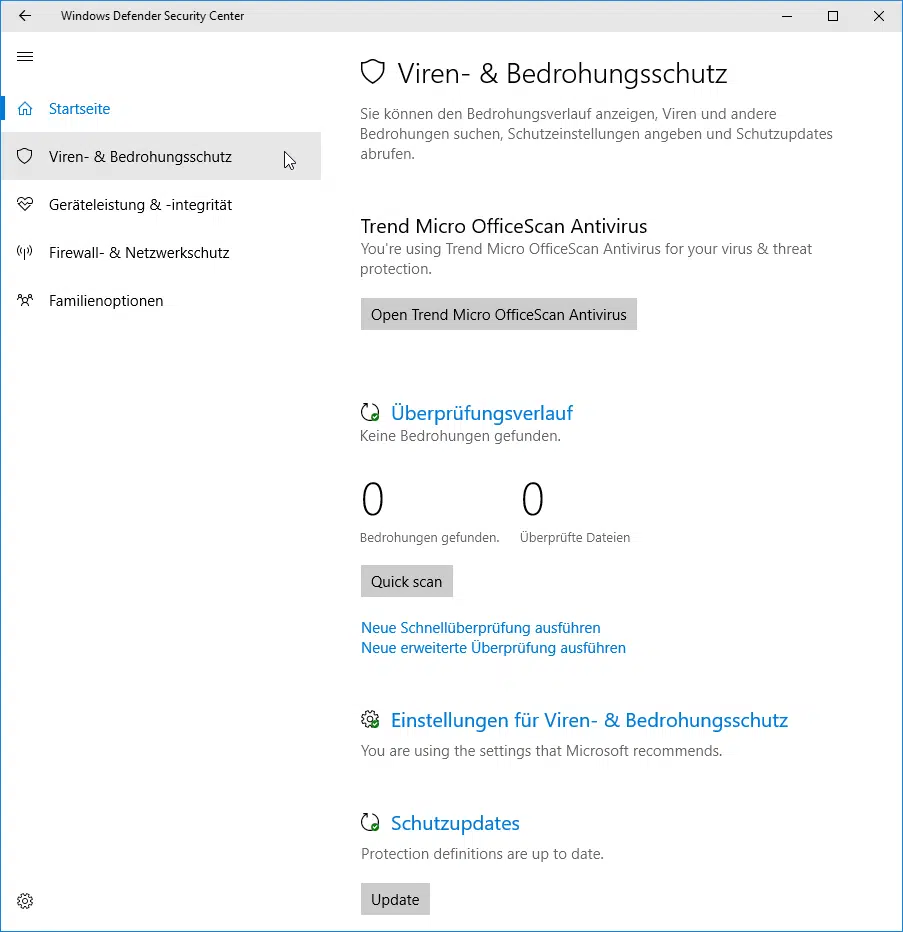Click the gear icon beside Einstellungen heading

[370, 720]
